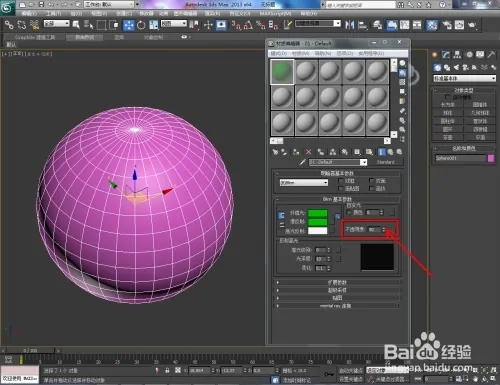The width and height of the screenshot is (500, 385).
Task: Select the green material sample slot
Action: tap(282, 71)
